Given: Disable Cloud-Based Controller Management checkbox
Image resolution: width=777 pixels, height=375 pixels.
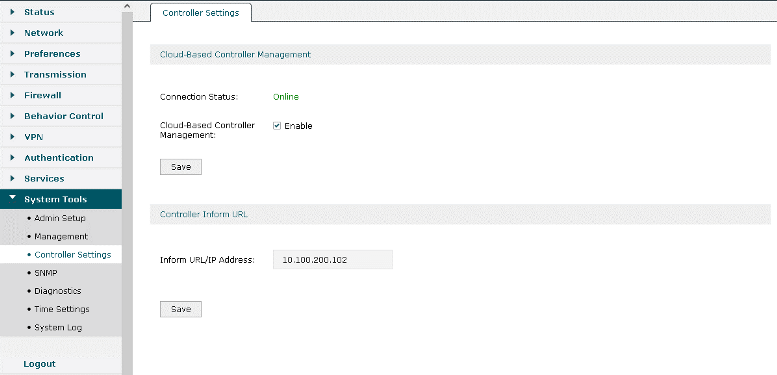Looking at the screenshot, I should pyautogui.click(x=277, y=126).
